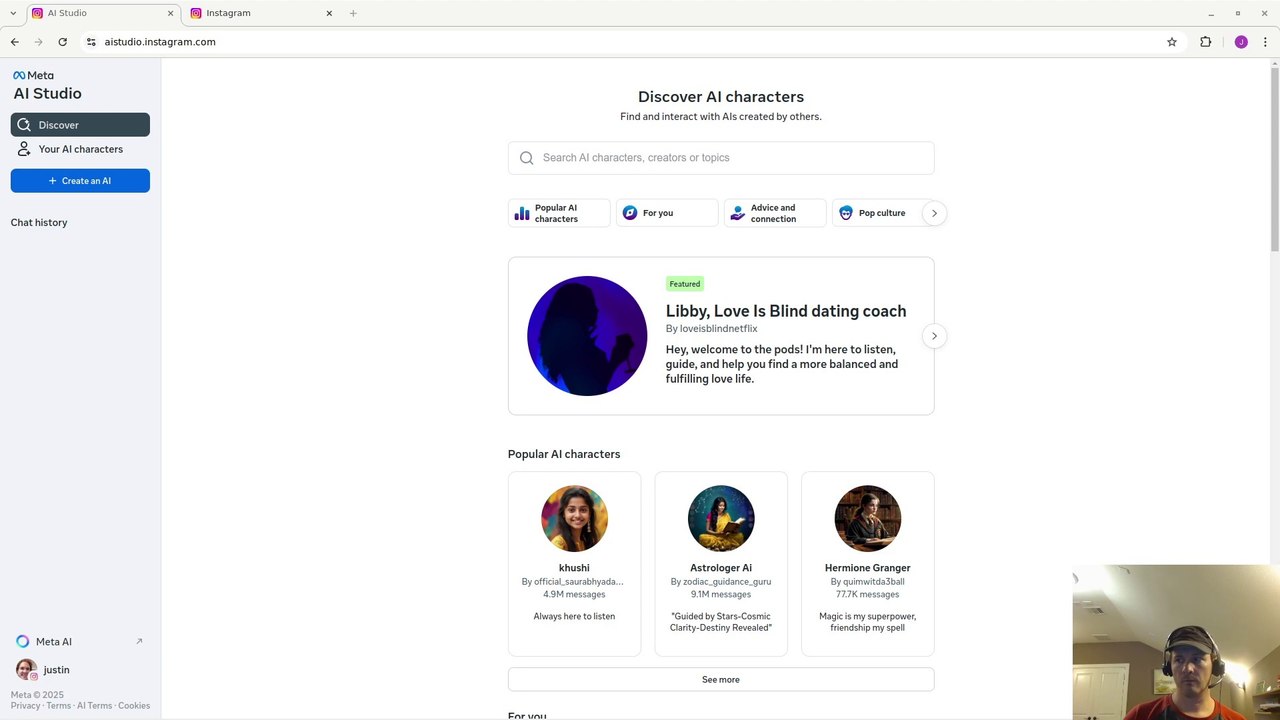Open Your AI characters page

pyautogui.click(x=80, y=149)
